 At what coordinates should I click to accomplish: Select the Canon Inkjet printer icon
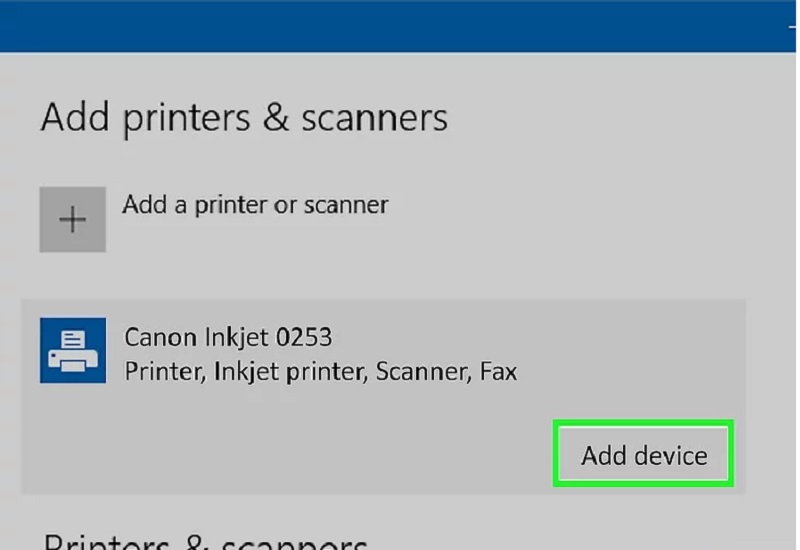(x=73, y=351)
